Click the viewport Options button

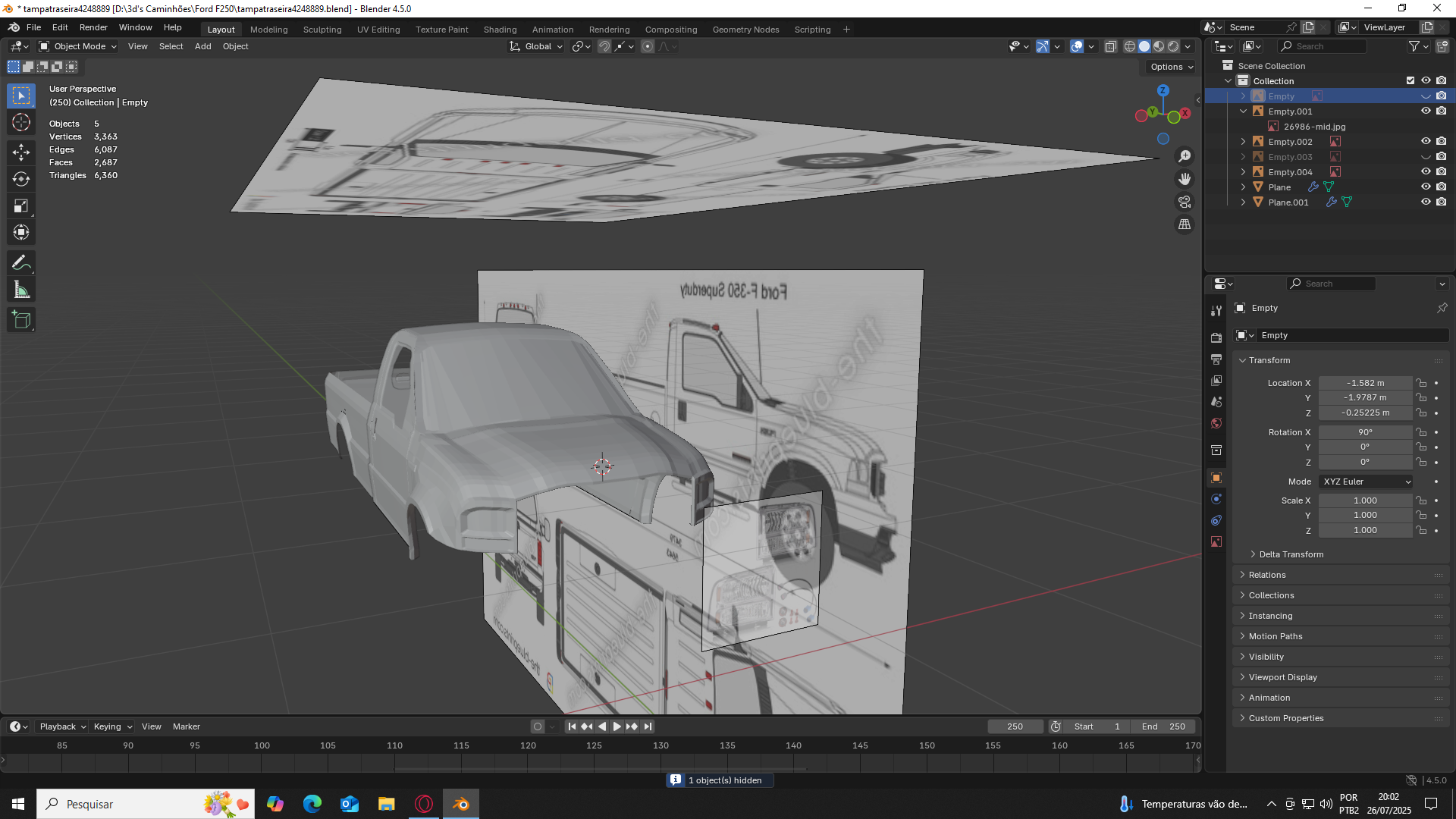click(1171, 67)
